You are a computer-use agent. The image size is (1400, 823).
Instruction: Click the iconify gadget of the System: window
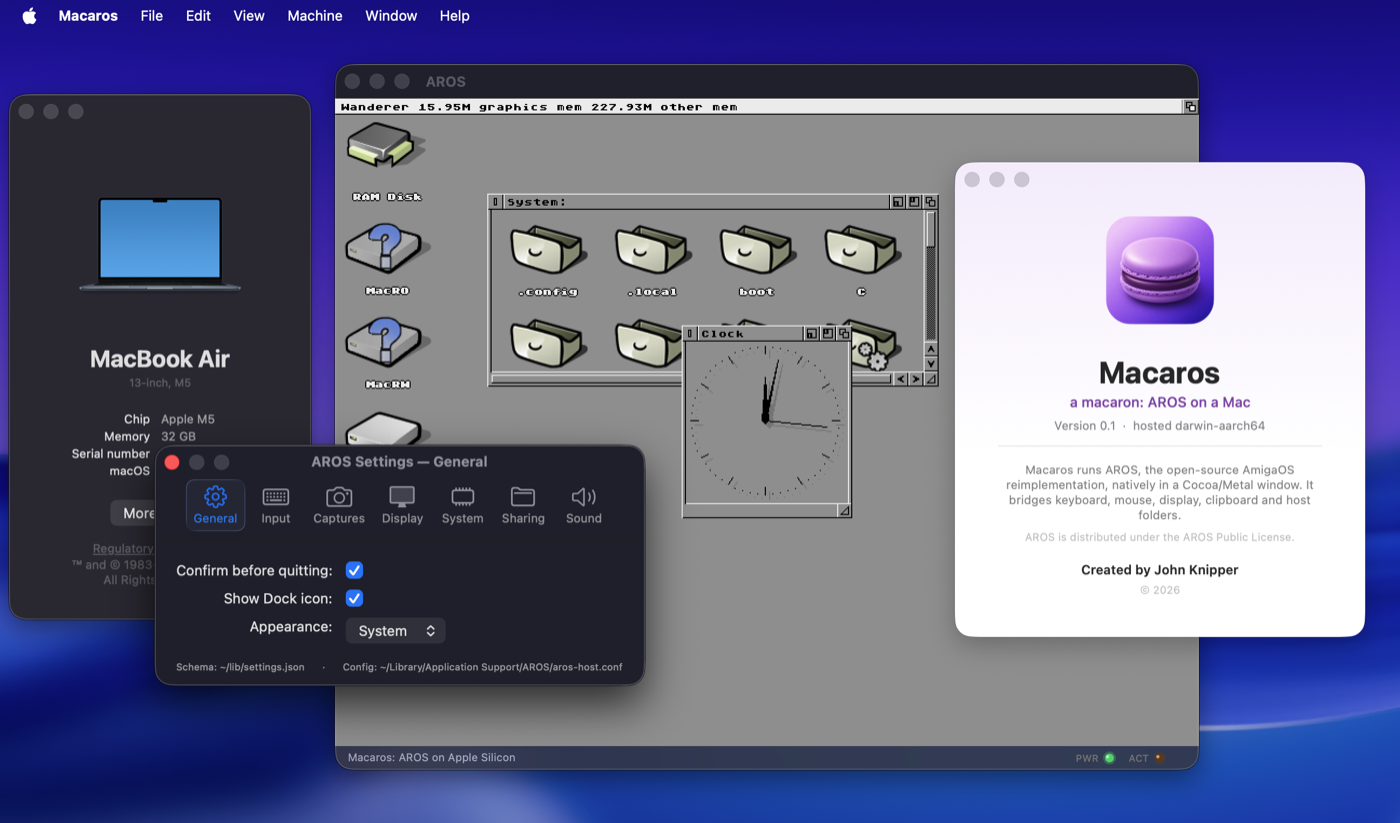[x=898, y=202]
